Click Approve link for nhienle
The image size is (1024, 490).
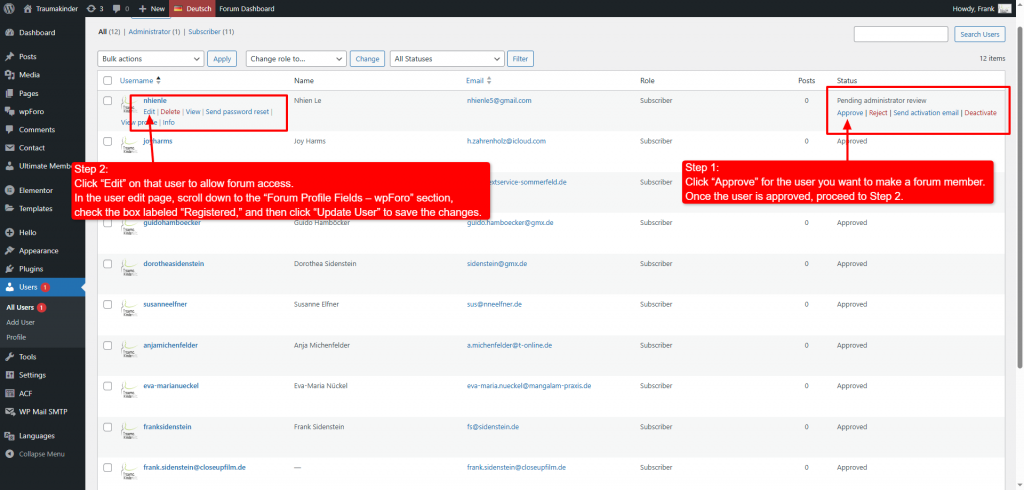coord(850,113)
